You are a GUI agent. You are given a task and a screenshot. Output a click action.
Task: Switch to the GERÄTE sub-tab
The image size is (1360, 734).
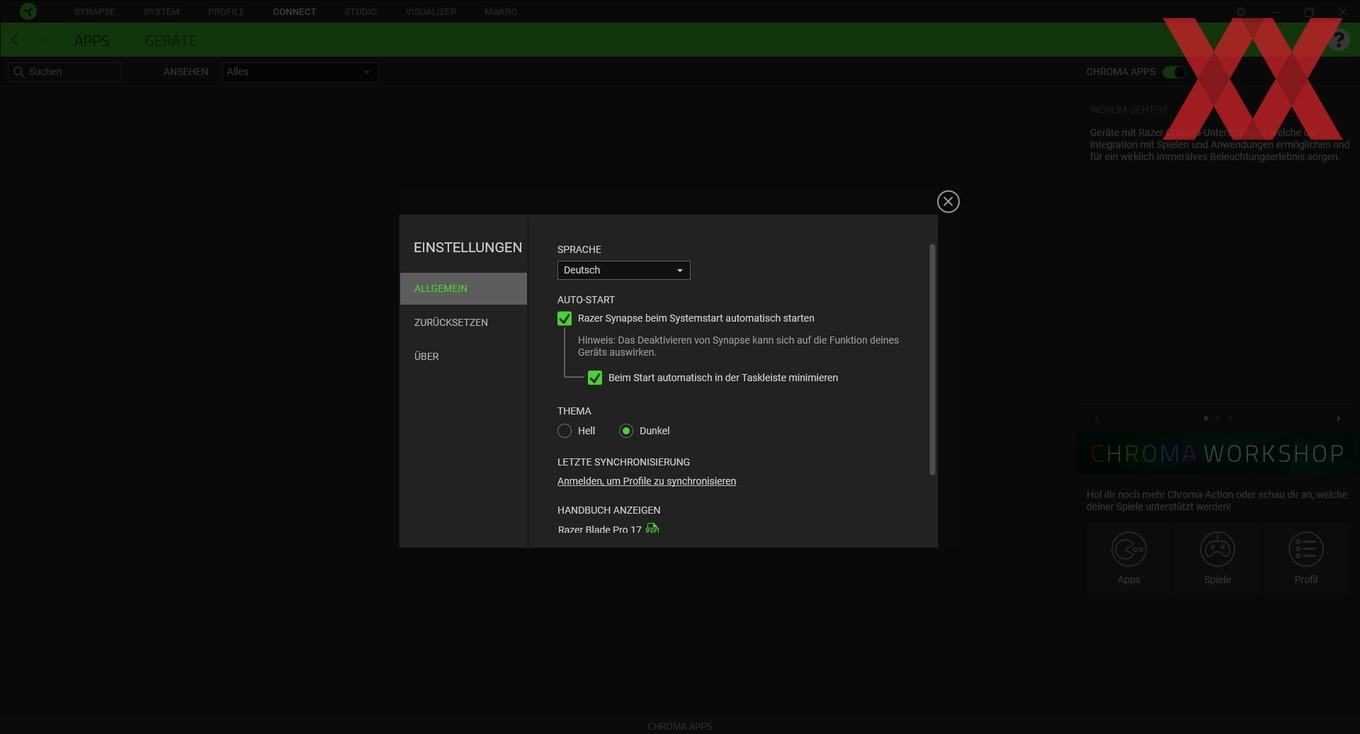point(170,41)
